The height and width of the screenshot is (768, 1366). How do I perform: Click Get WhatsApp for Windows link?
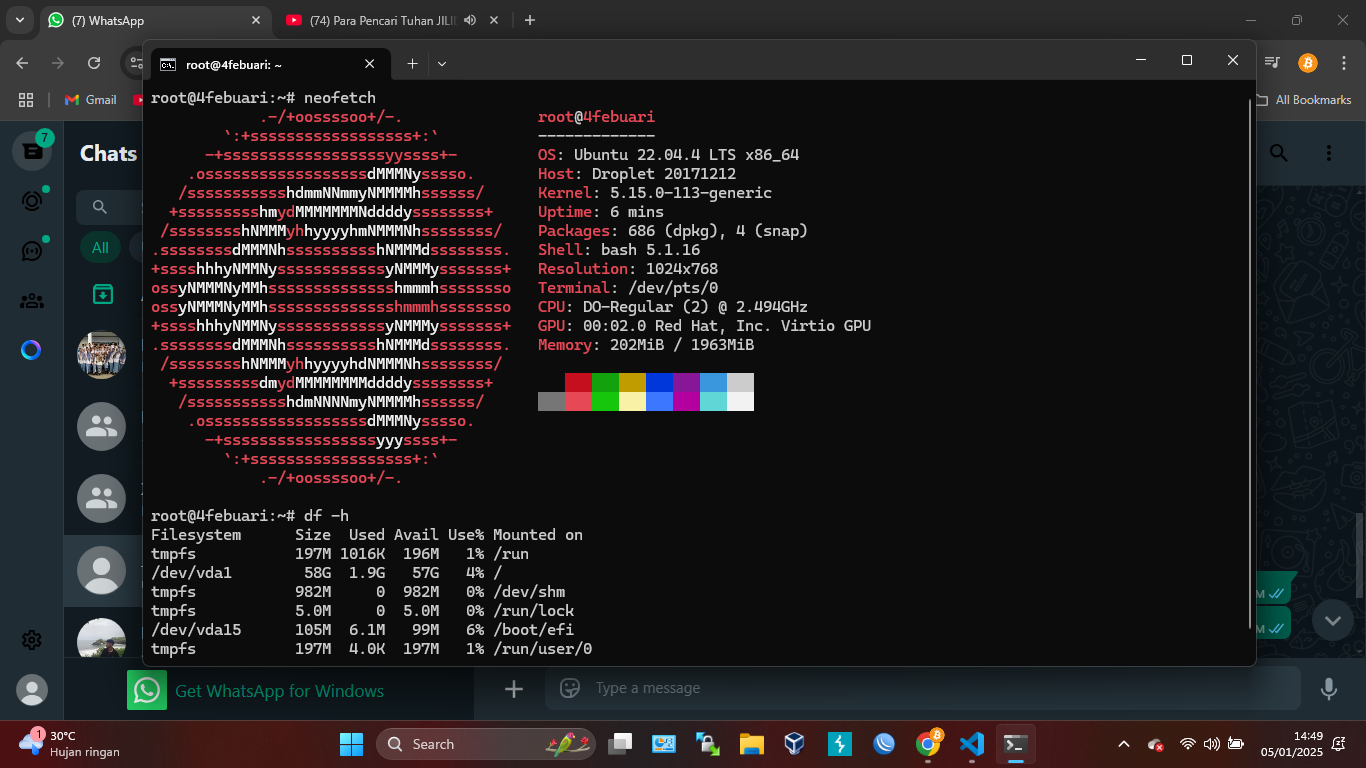tap(279, 691)
